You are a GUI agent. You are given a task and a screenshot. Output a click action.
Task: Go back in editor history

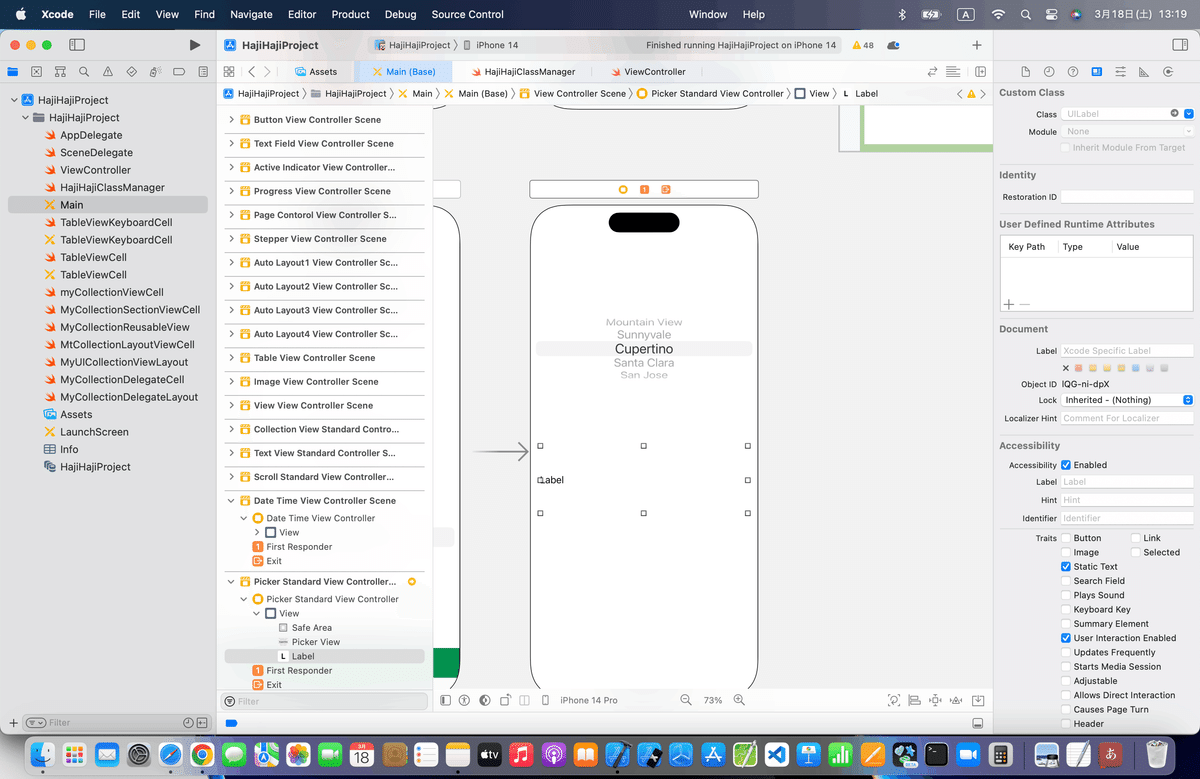[x=251, y=72]
